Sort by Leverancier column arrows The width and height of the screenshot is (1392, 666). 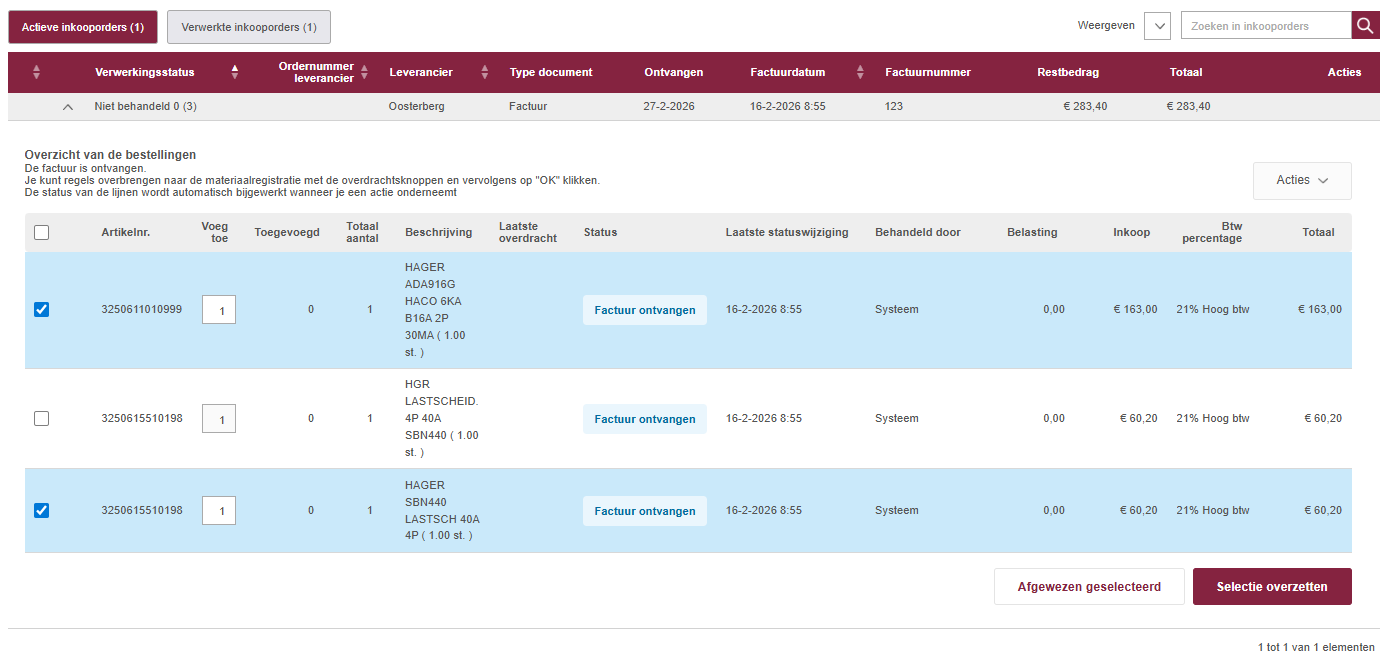(x=485, y=72)
